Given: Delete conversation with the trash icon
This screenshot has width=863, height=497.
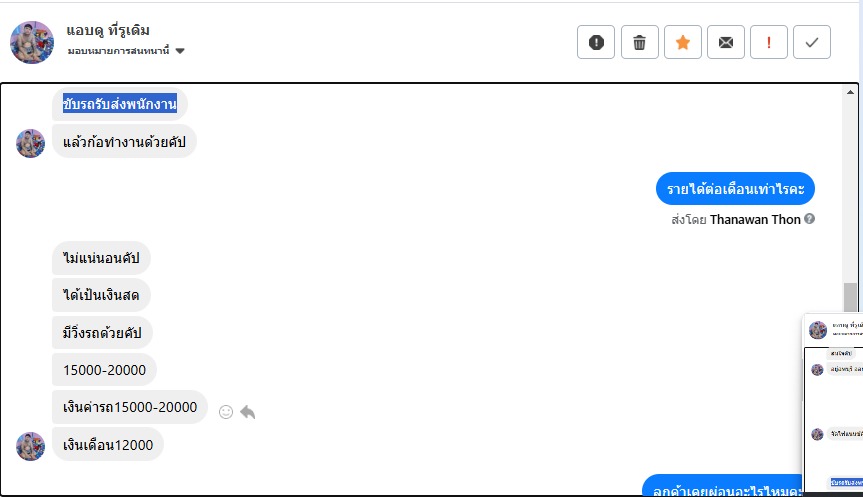Looking at the screenshot, I should click(639, 42).
